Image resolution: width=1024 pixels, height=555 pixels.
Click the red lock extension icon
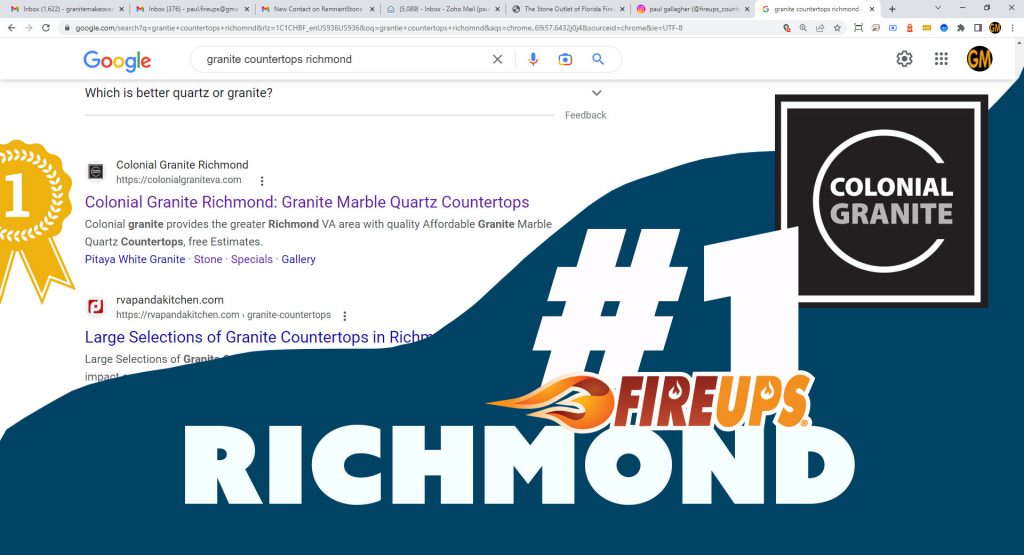[x=909, y=28]
